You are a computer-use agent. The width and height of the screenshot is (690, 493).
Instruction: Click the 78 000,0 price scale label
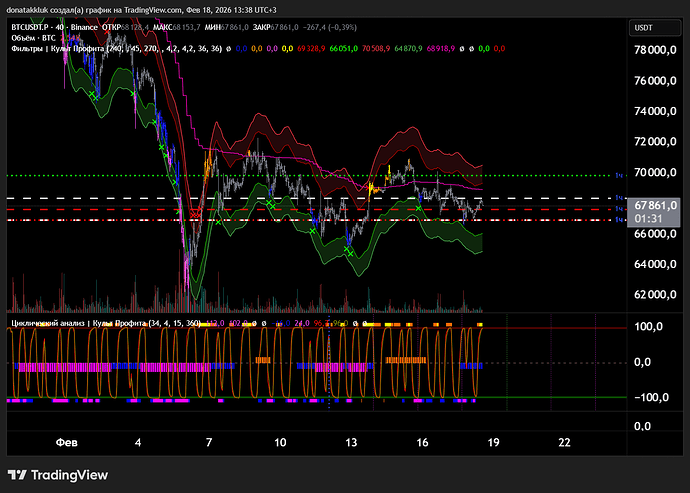pyautogui.click(x=656, y=50)
